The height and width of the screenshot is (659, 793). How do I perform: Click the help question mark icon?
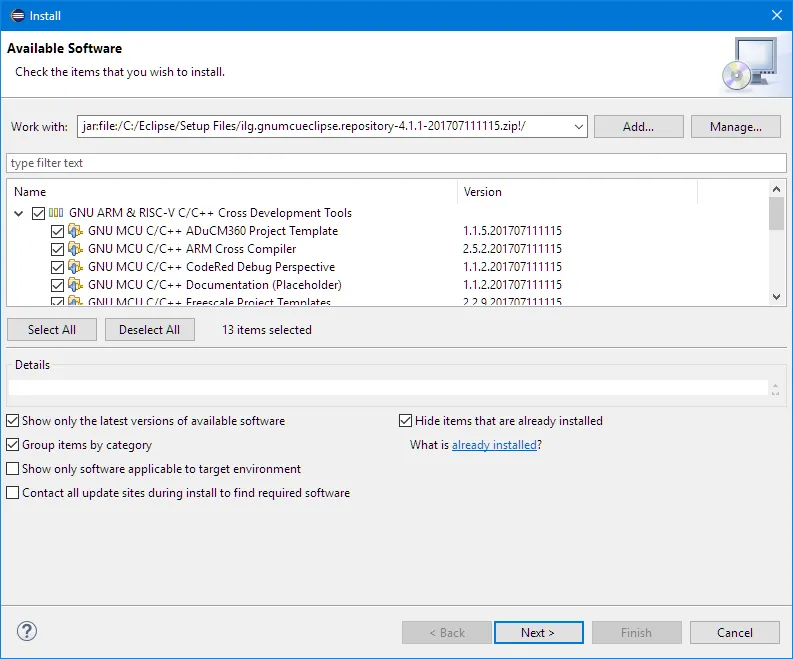[x=27, y=631]
